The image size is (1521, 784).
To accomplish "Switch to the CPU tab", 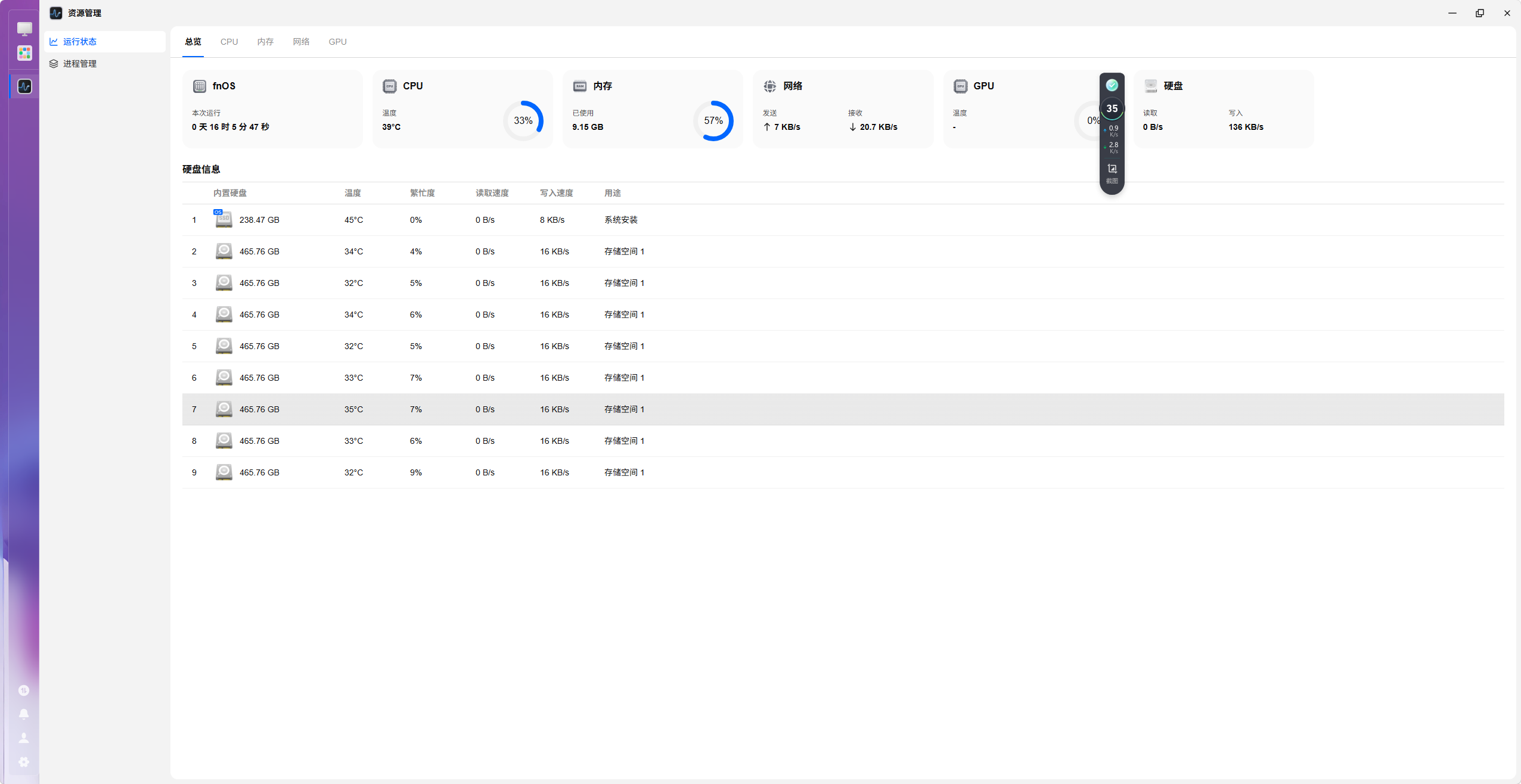I will (229, 42).
